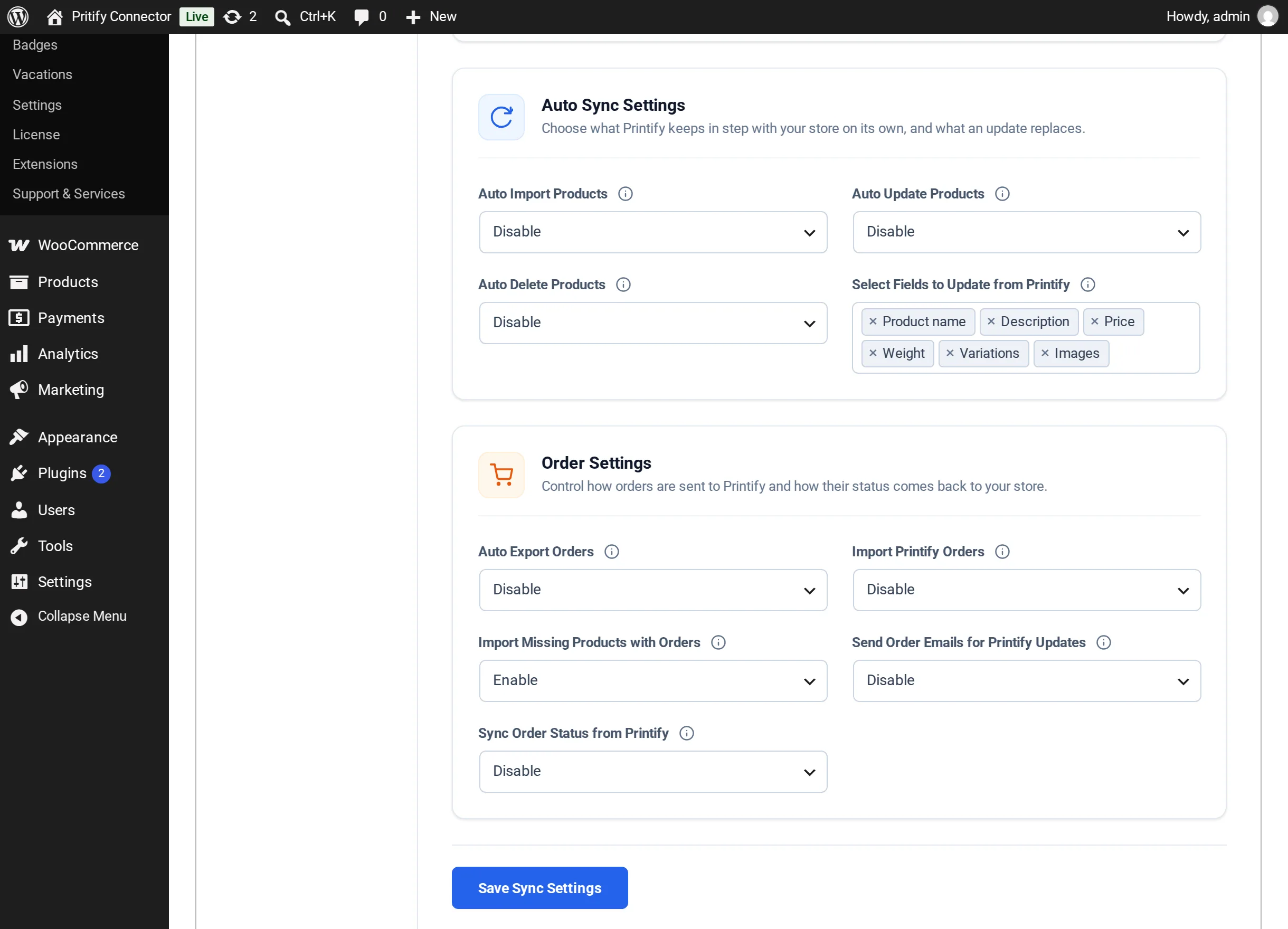1288x929 pixels.
Task: Open the WordPress logo menu
Action: (18, 16)
